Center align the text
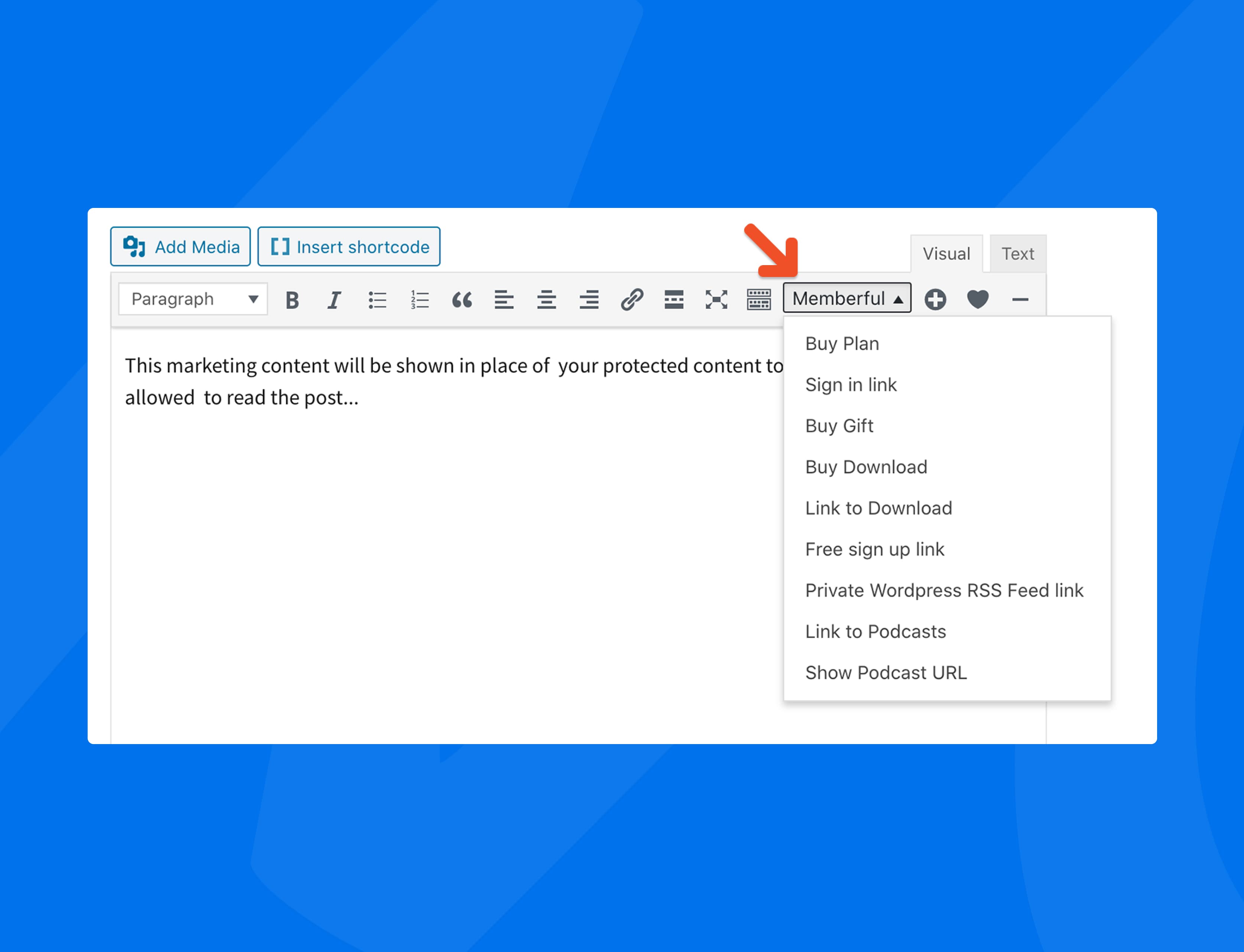Image resolution: width=1244 pixels, height=952 pixels. 546,300
